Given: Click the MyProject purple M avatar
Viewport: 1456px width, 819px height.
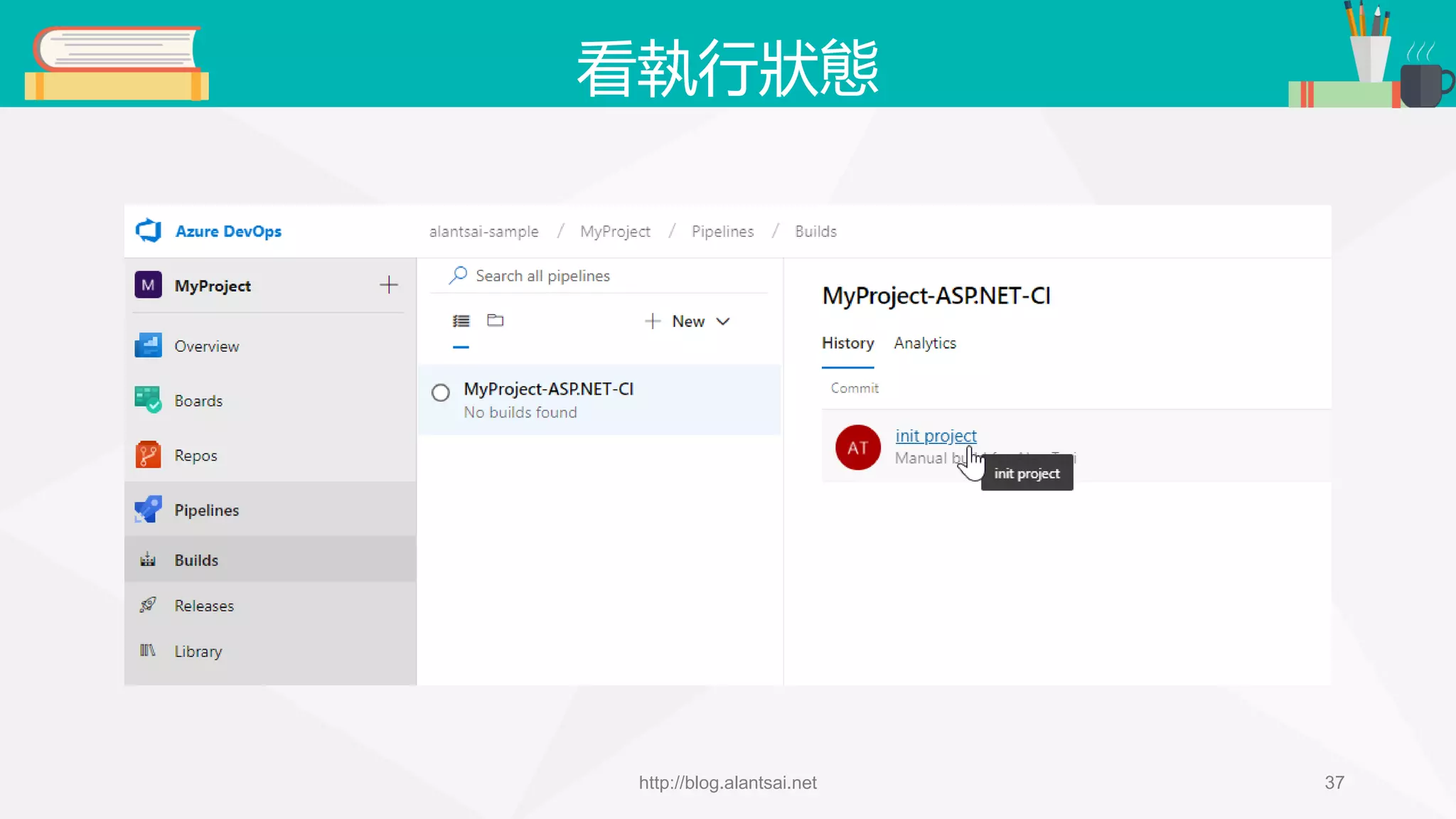Looking at the screenshot, I should pyautogui.click(x=148, y=285).
